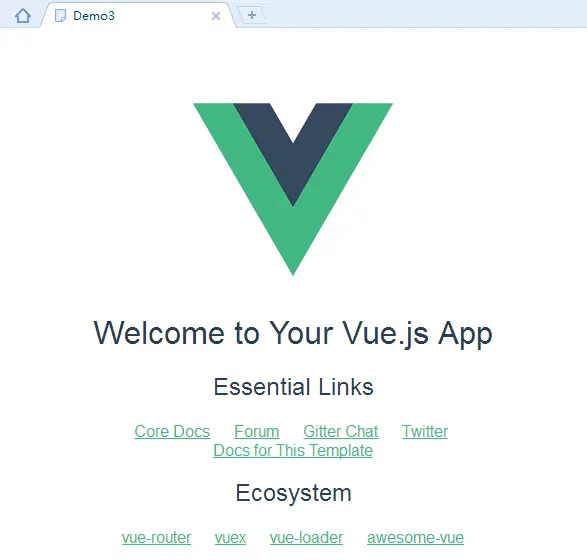
Task: Open Docs for This Template link
Action: 293,450
